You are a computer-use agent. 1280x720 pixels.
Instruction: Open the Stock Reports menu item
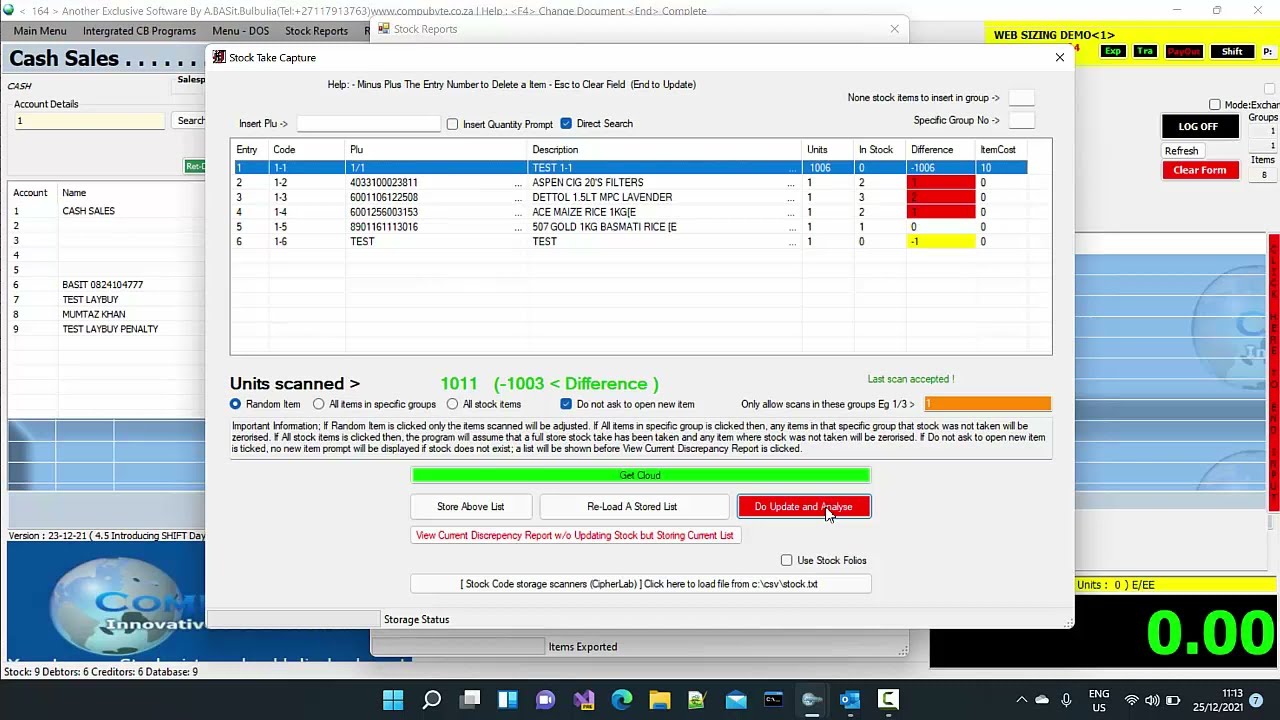316,31
